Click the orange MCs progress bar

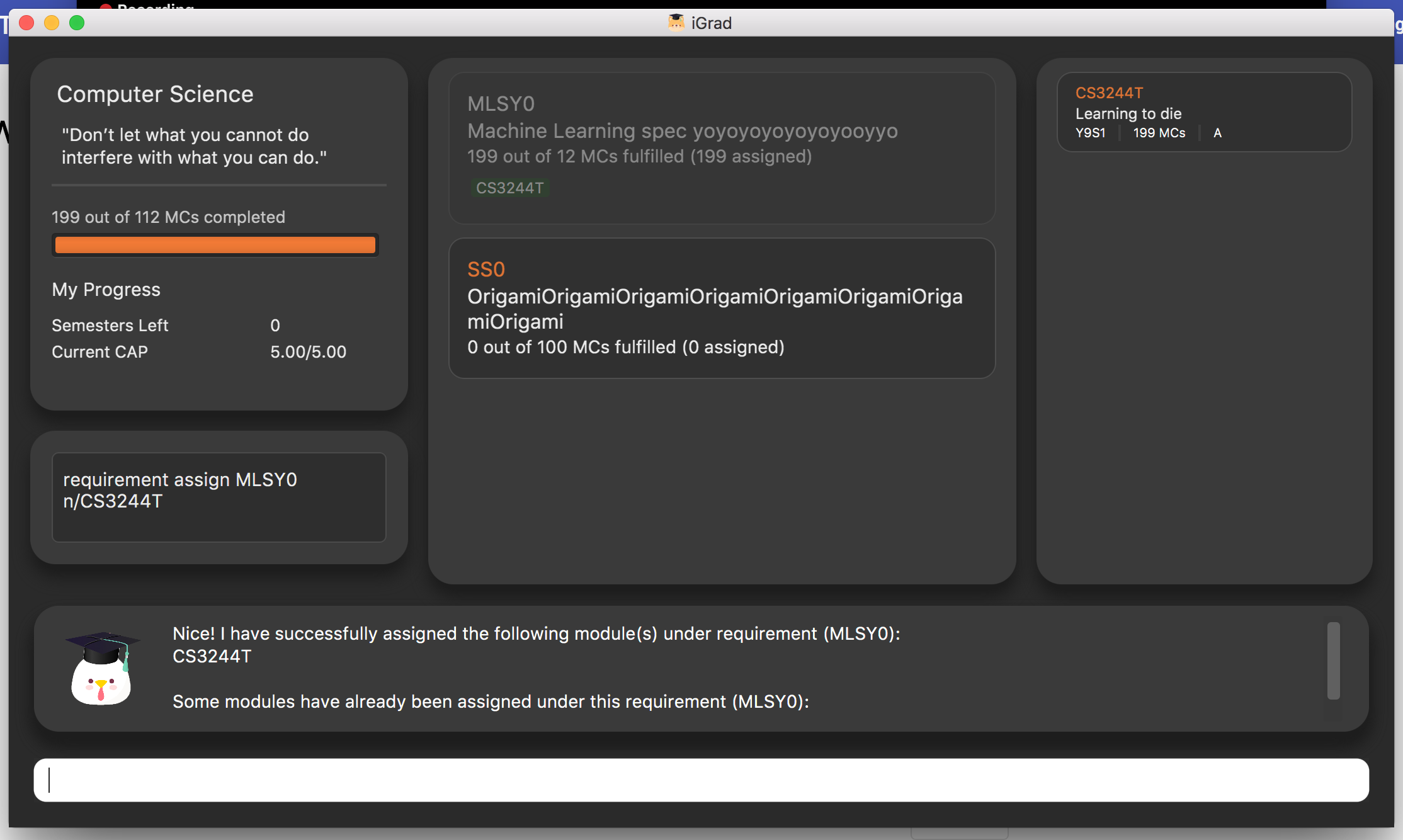click(x=215, y=245)
